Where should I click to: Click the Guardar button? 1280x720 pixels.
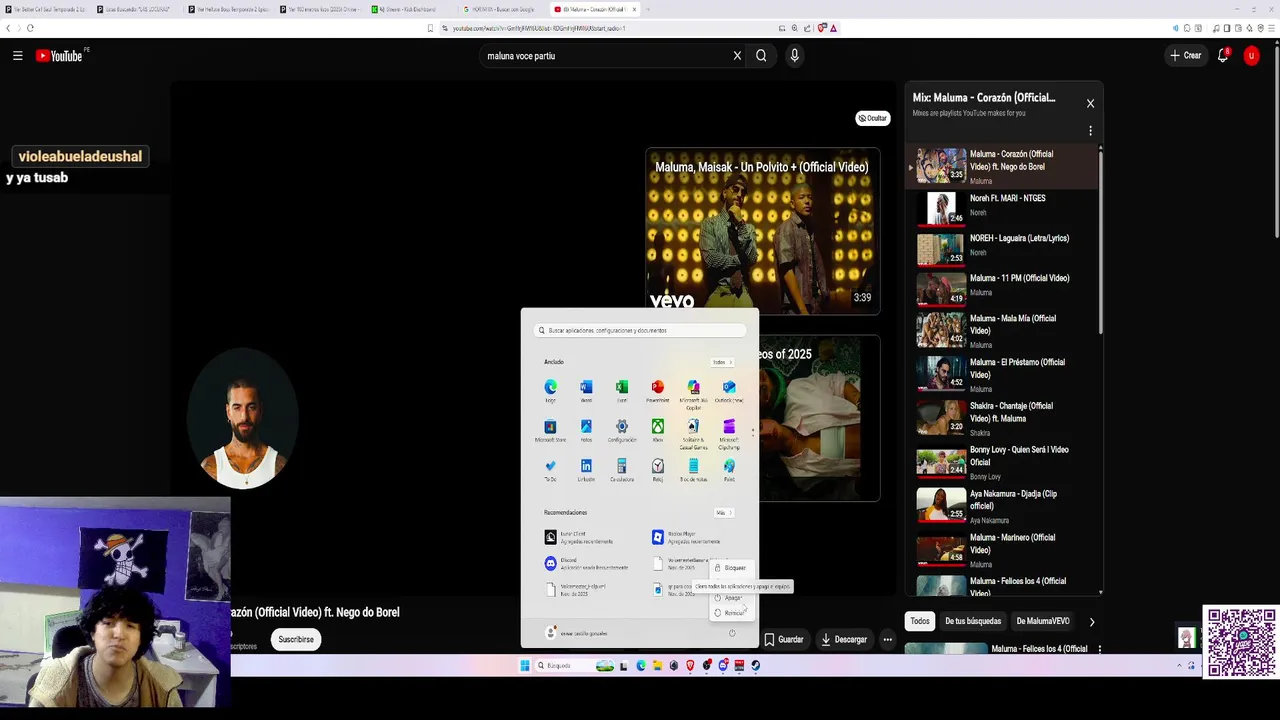[783, 640]
